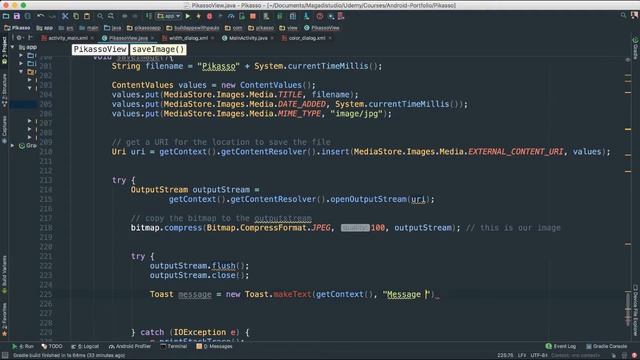Click the tool window toggle status icon
This screenshot has height=360, width=640.
point(5,356)
